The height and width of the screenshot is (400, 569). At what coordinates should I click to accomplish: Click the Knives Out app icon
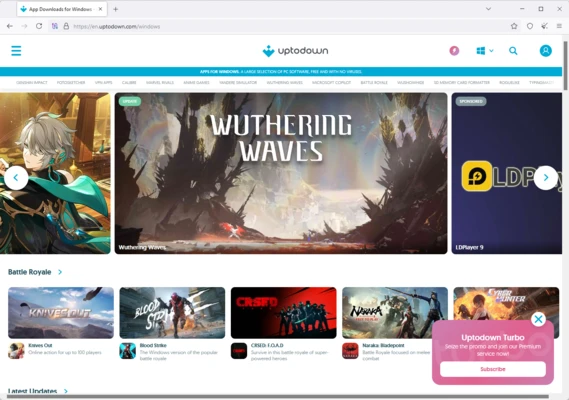pyautogui.click(x=16, y=351)
